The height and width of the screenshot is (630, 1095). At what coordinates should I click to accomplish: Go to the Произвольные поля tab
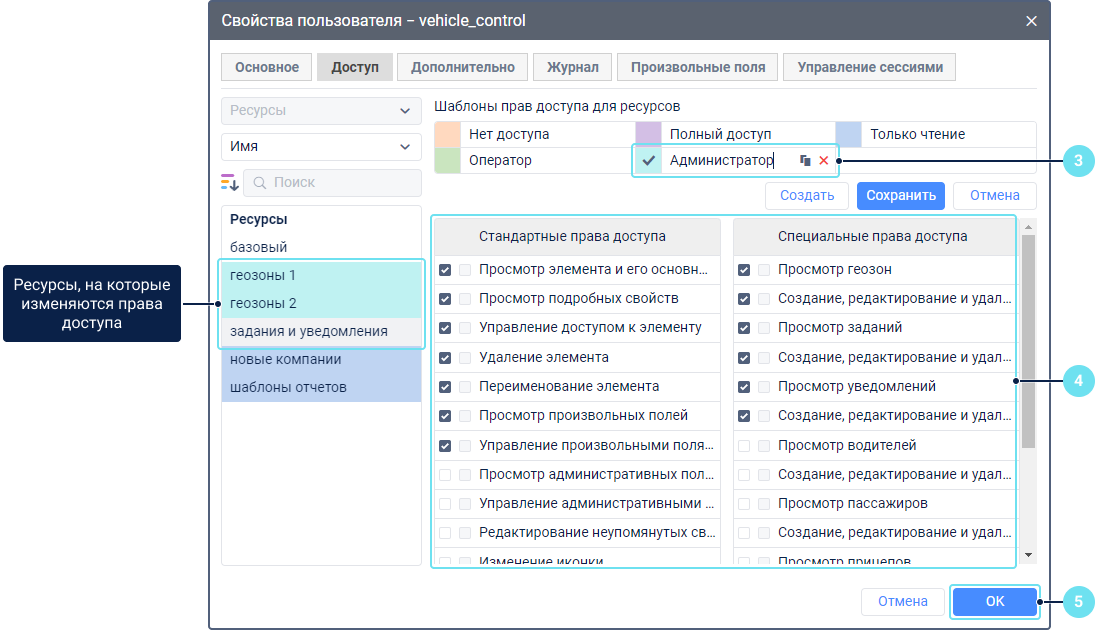[x=697, y=67]
